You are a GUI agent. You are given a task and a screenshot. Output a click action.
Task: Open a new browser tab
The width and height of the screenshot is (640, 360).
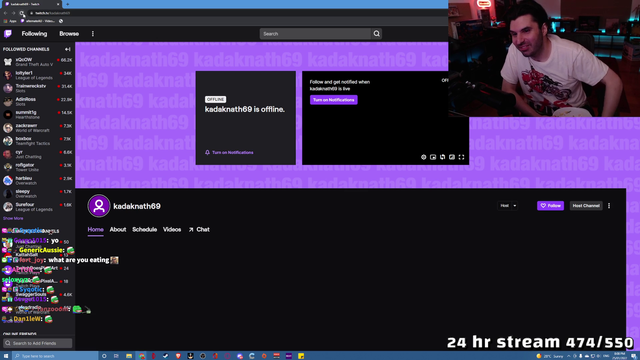point(67,4)
